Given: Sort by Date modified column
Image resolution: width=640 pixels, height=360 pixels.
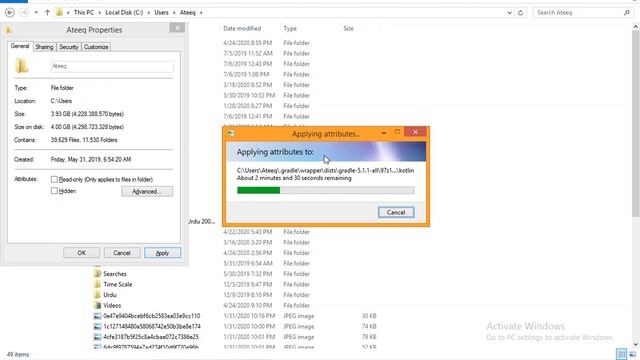Looking at the screenshot, I should pyautogui.click(x=242, y=29).
